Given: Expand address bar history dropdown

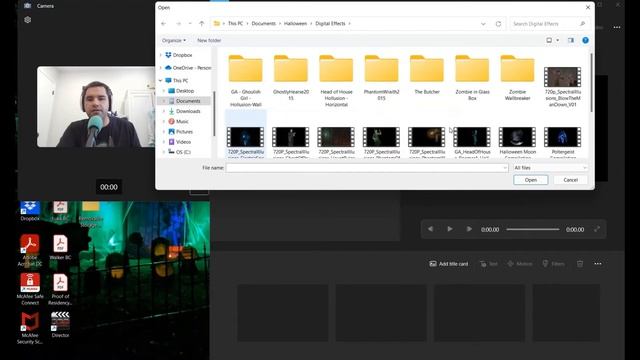Looking at the screenshot, I should pyautogui.click(x=483, y=24).
